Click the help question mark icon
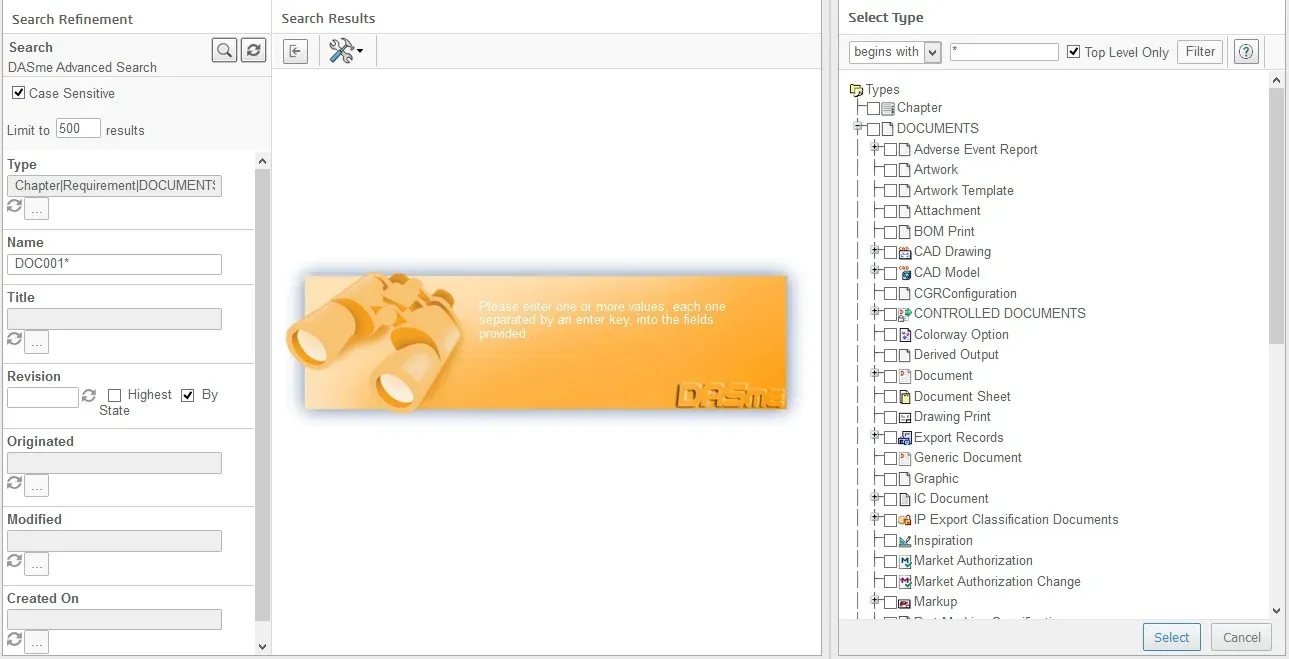This screenshot has height=659, width=1289. [1246, 52]
